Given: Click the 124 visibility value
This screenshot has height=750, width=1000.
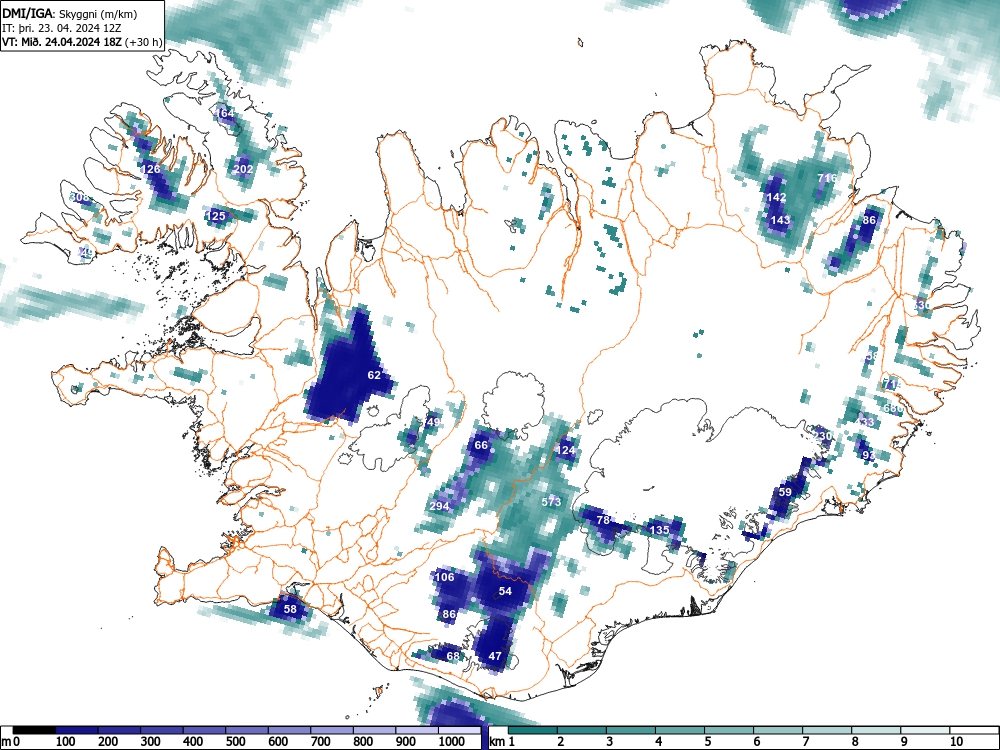Looking at the screenshot, I should [x=566, y=450].
